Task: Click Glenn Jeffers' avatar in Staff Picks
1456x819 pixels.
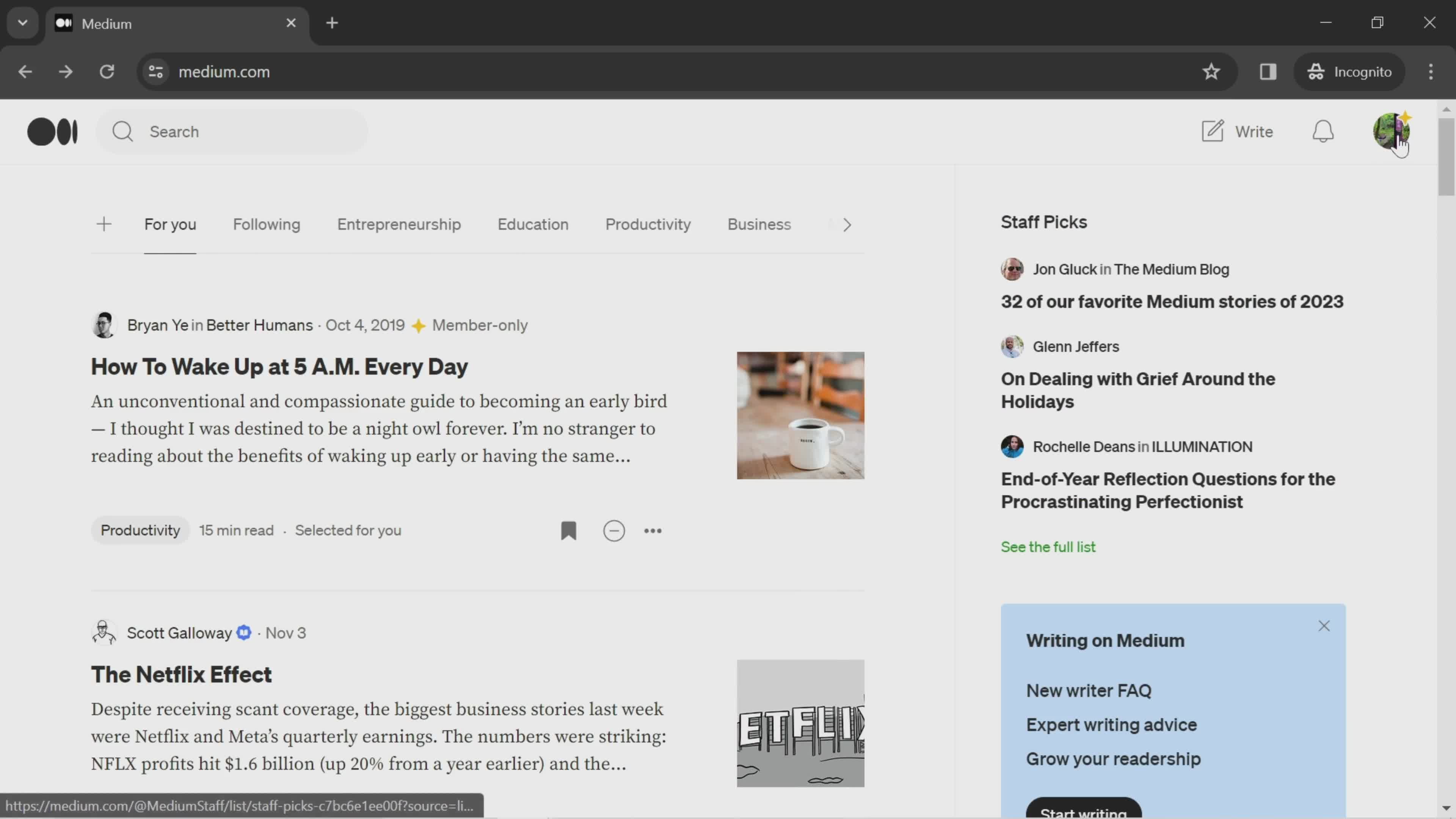Action: 1012,347
